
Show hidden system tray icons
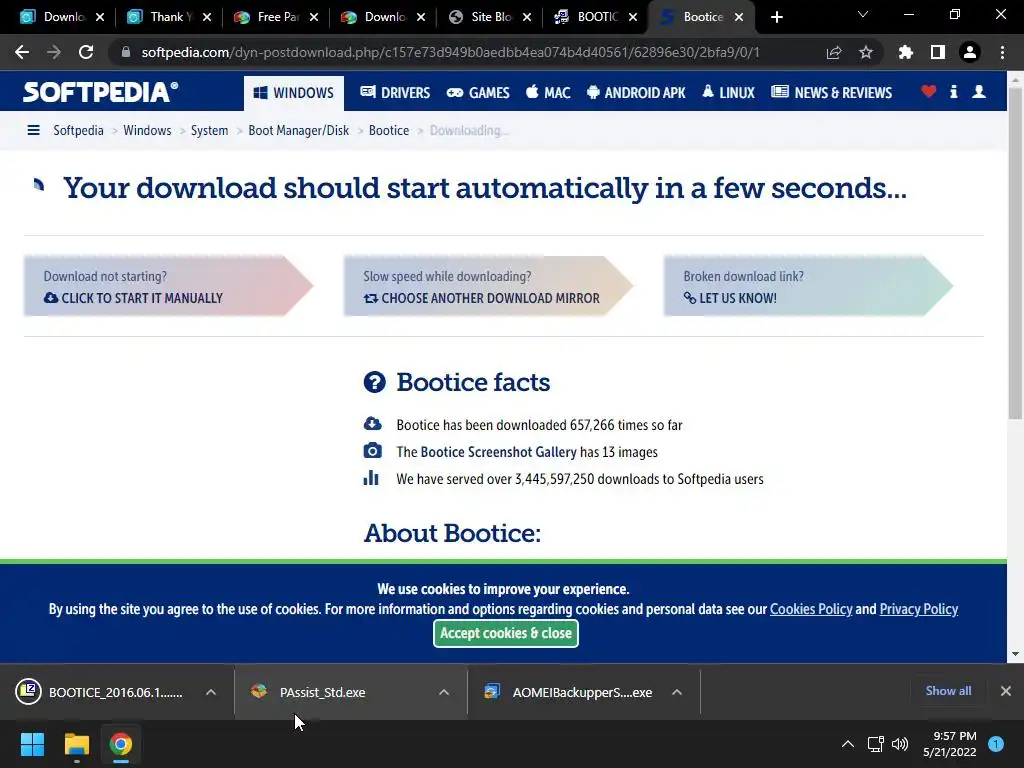click(x=848, y=744)
